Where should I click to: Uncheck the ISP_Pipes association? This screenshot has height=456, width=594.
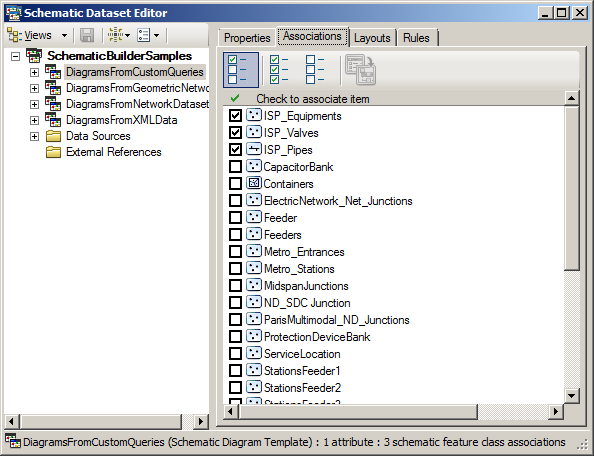coord(235,150)
